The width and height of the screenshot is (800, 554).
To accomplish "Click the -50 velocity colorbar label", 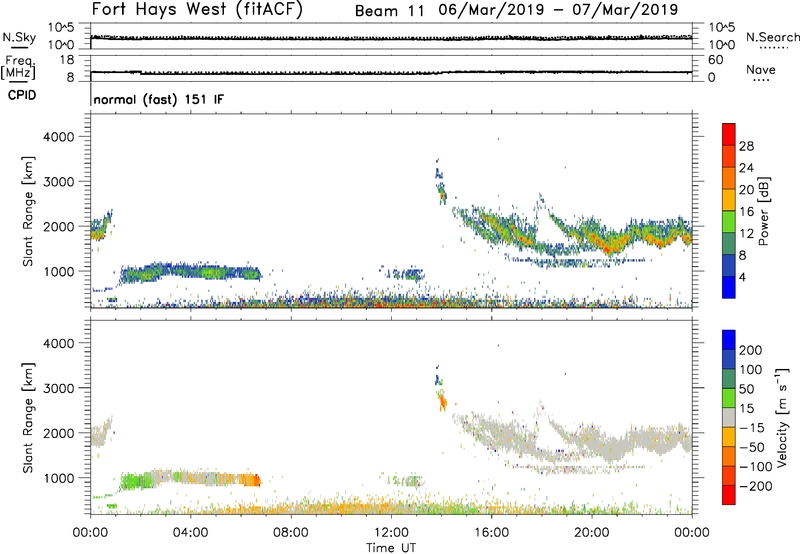I will click(752, 447).
